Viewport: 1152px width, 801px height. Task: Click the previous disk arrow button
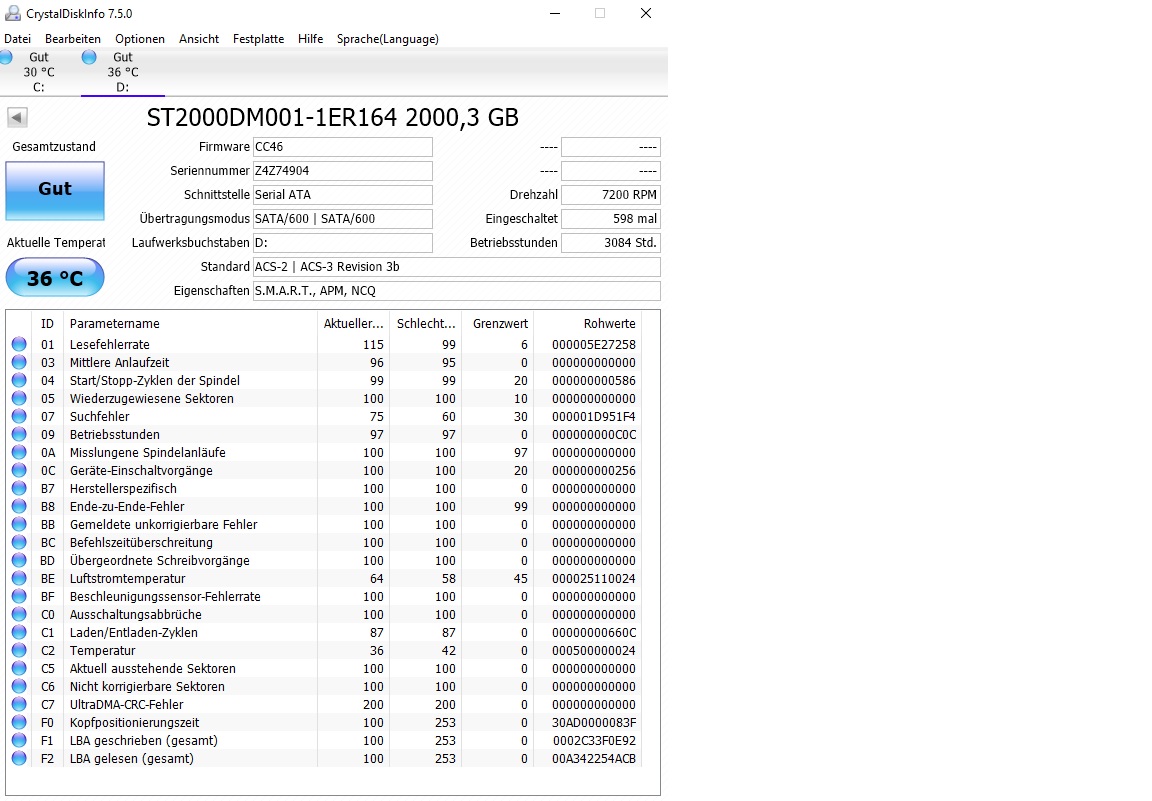click(x=18, y=117)
